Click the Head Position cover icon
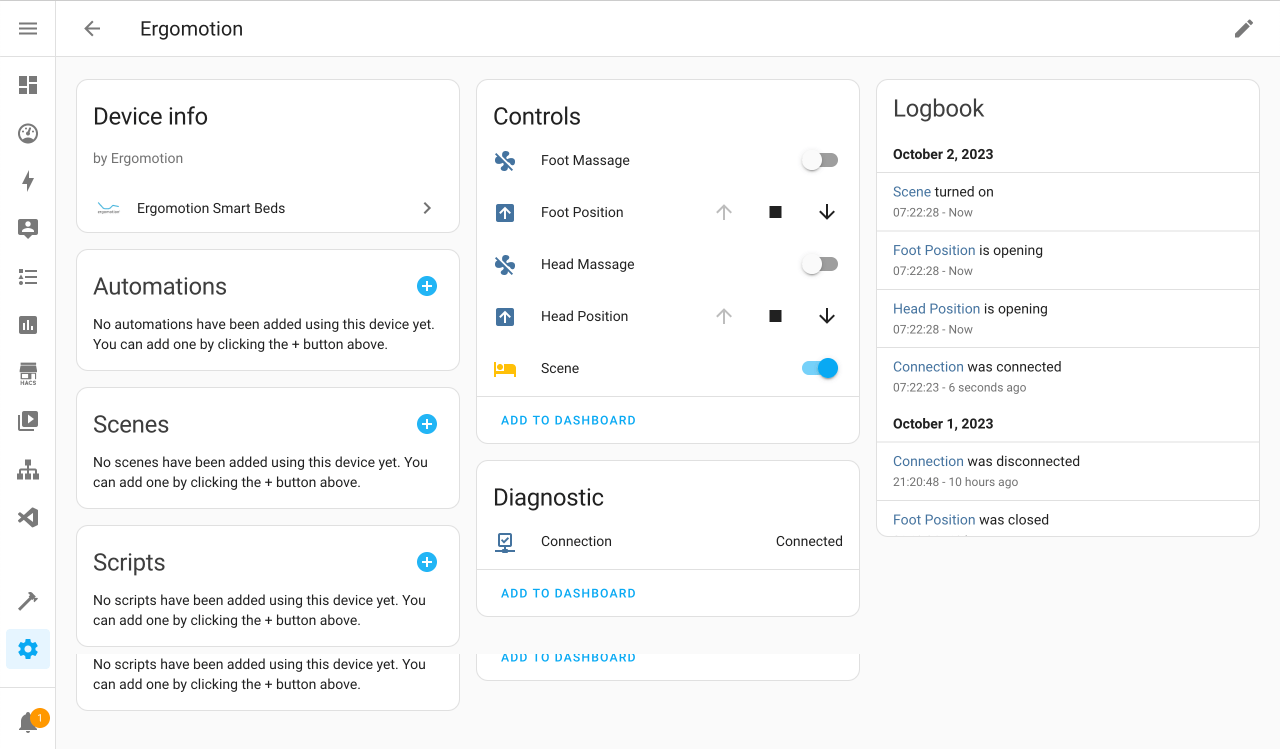The height and width of the screenshot is (749, 1280). pos(505,316)
